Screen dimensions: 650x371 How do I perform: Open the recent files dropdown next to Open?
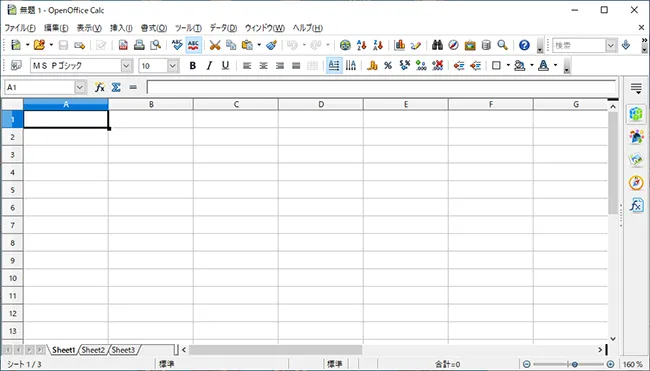point(51,45)
